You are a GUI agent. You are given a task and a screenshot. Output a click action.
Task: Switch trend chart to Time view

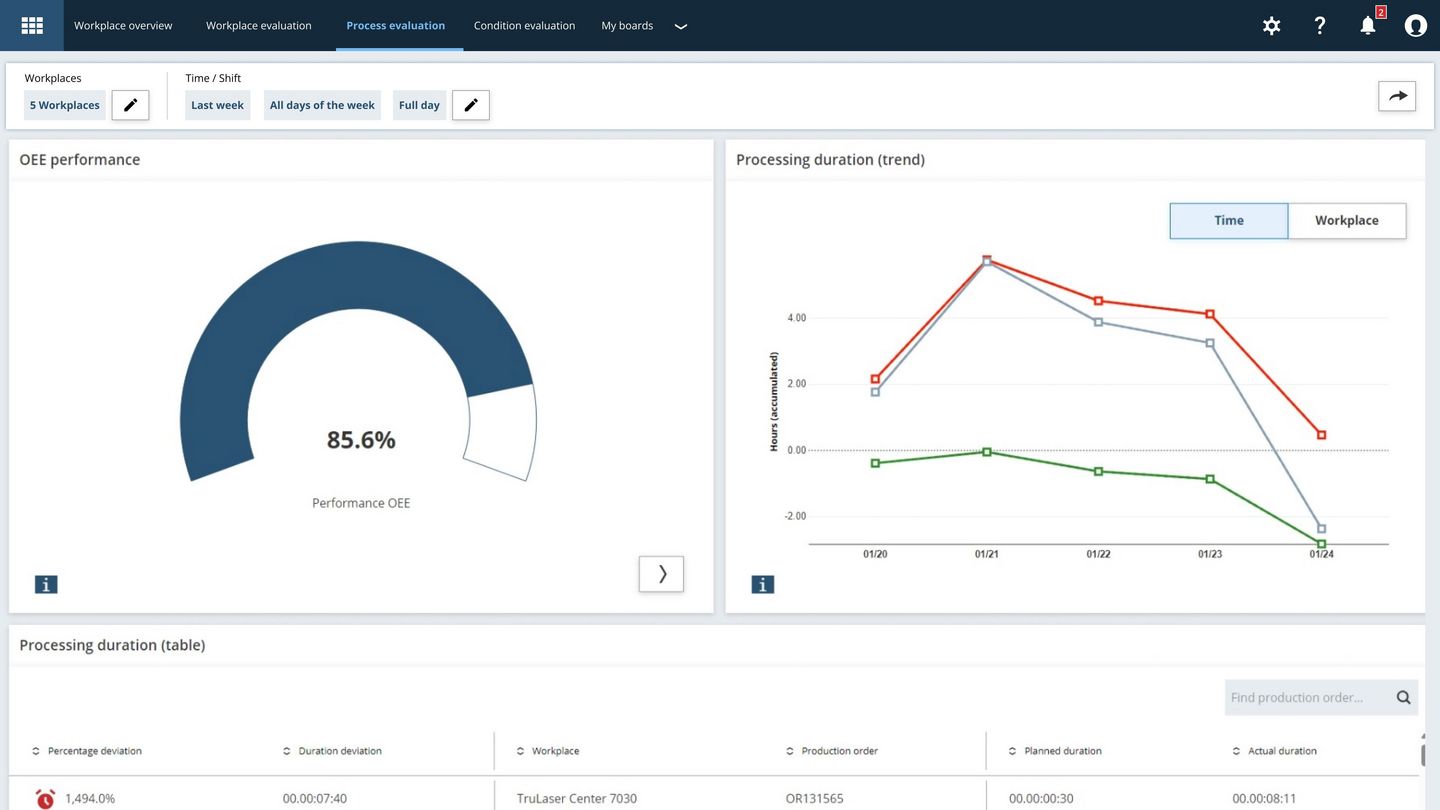[1228, 221]
